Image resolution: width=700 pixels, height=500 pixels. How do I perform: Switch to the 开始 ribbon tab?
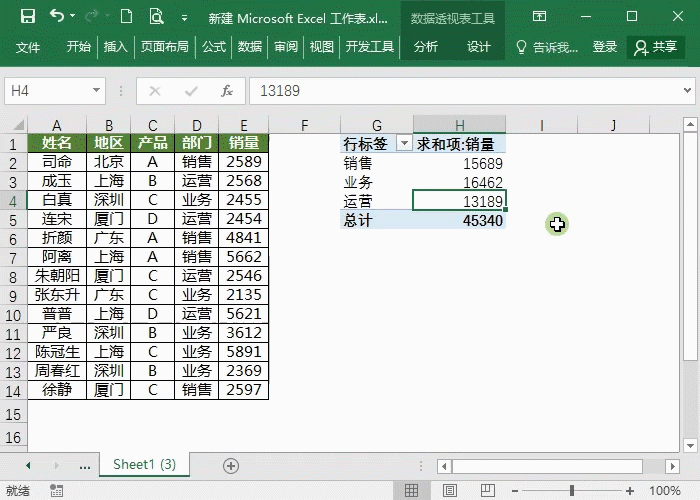tap(79, 46)
